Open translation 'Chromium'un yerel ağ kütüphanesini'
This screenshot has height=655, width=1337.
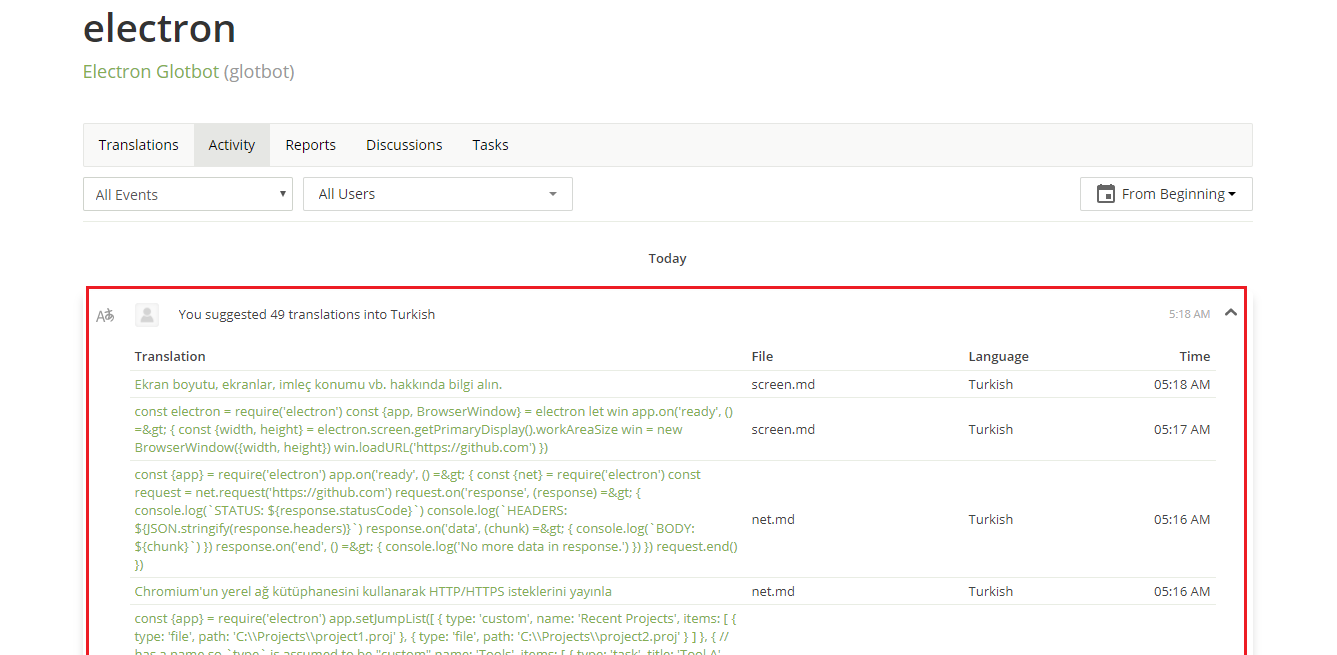[373, 591]
